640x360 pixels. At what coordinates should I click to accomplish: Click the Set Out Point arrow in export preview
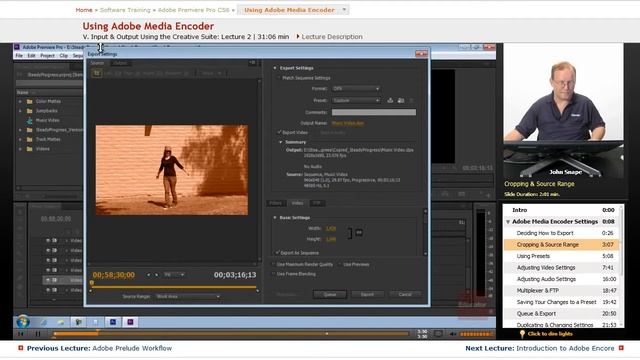click(156, 275)
